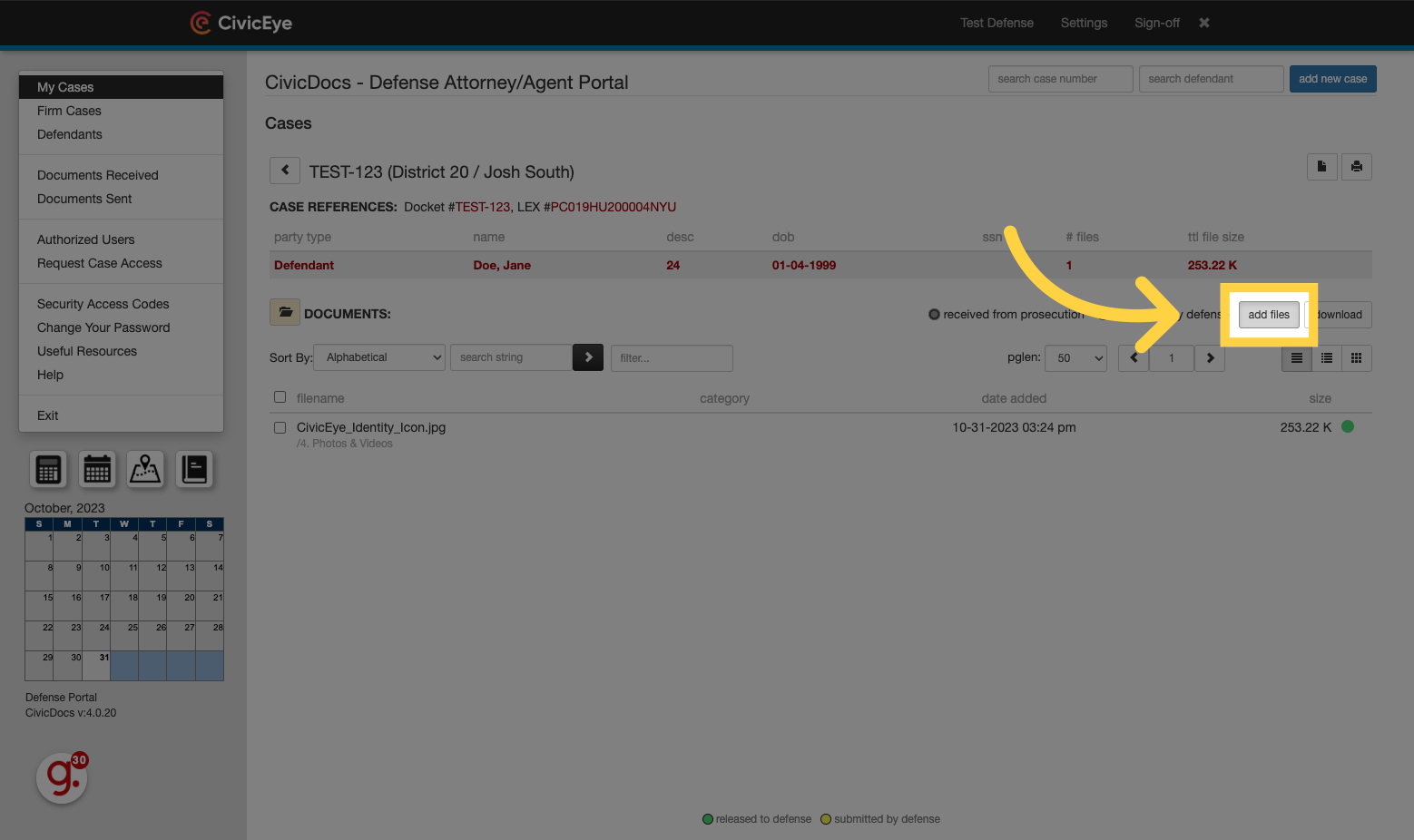The width and height of the screenshot is (1414, 840).
Task: Open Settings in top bar
Action: point(1084,23)
